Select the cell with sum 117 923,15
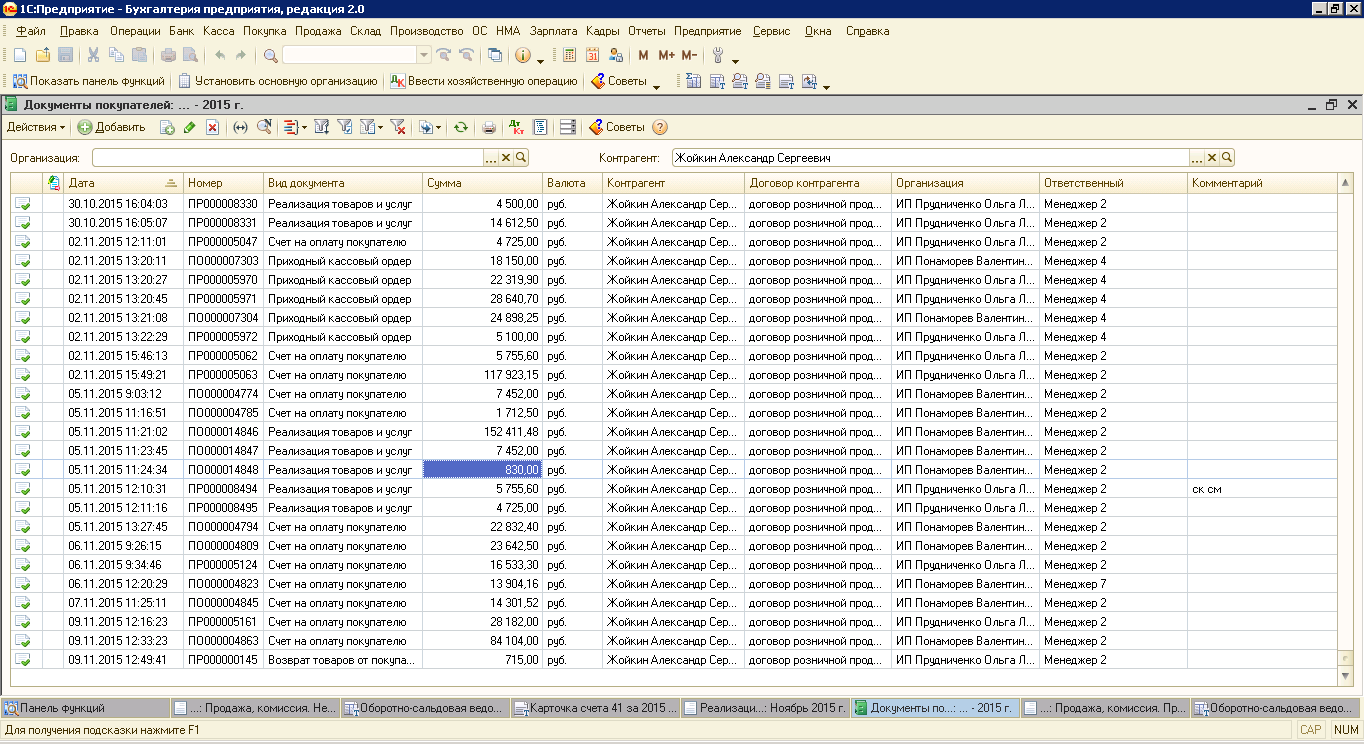Screen dimensions: 1364x744 [482, 375]
